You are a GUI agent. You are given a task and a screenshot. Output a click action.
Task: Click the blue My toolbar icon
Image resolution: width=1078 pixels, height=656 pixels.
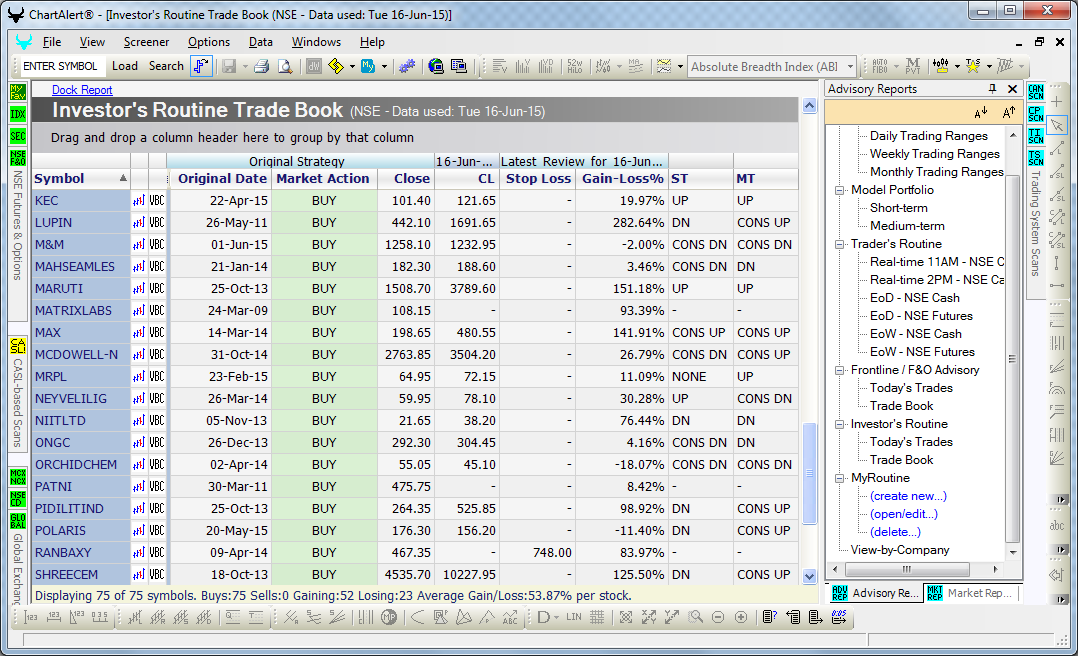[368, 66]
